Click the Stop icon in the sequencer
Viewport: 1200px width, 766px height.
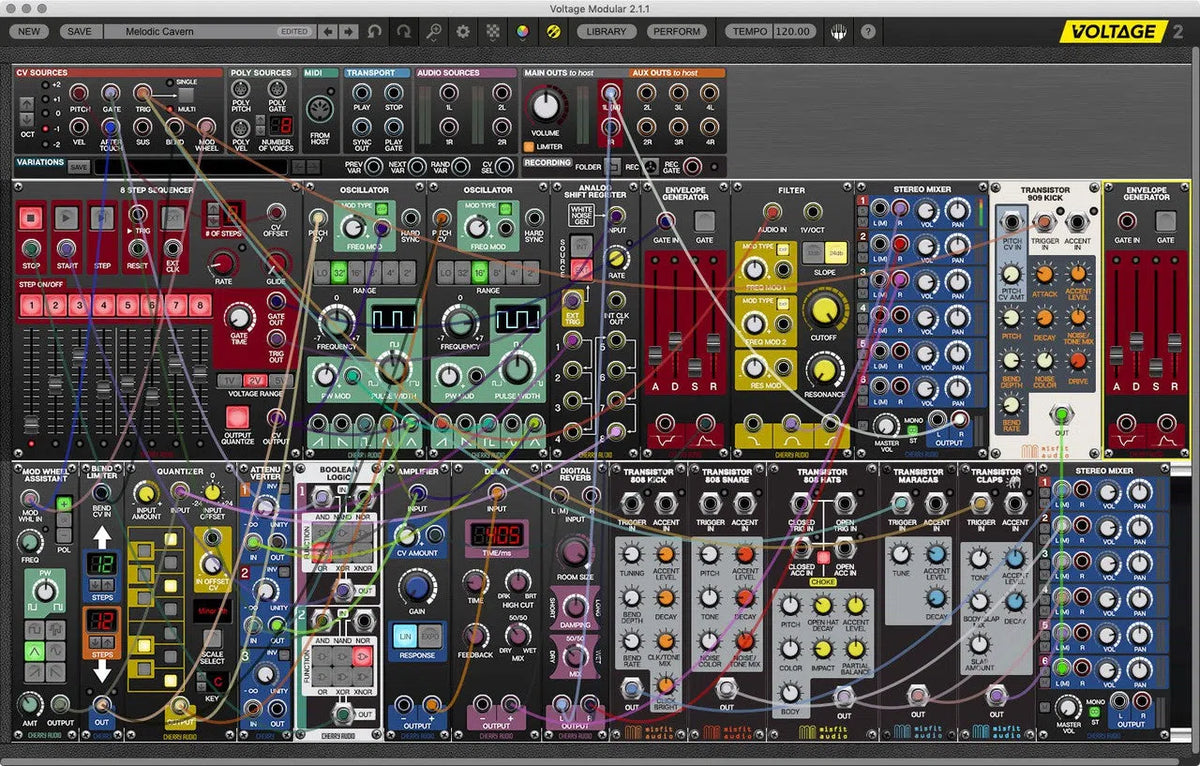[30, 216]
